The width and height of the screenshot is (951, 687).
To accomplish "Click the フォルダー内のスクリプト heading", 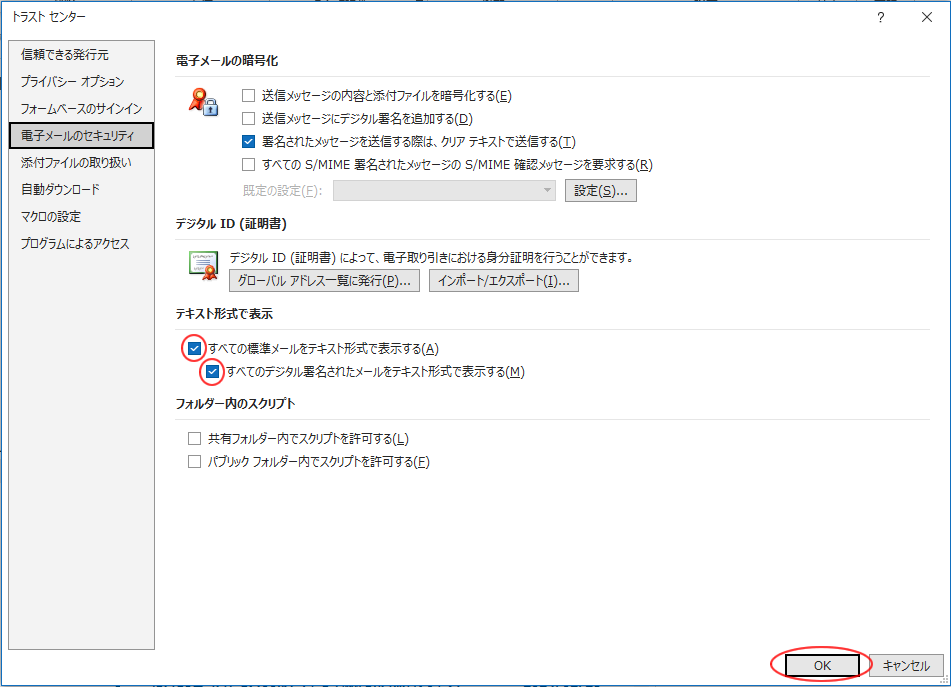I will pyautogui.click(x=235, y=403).
